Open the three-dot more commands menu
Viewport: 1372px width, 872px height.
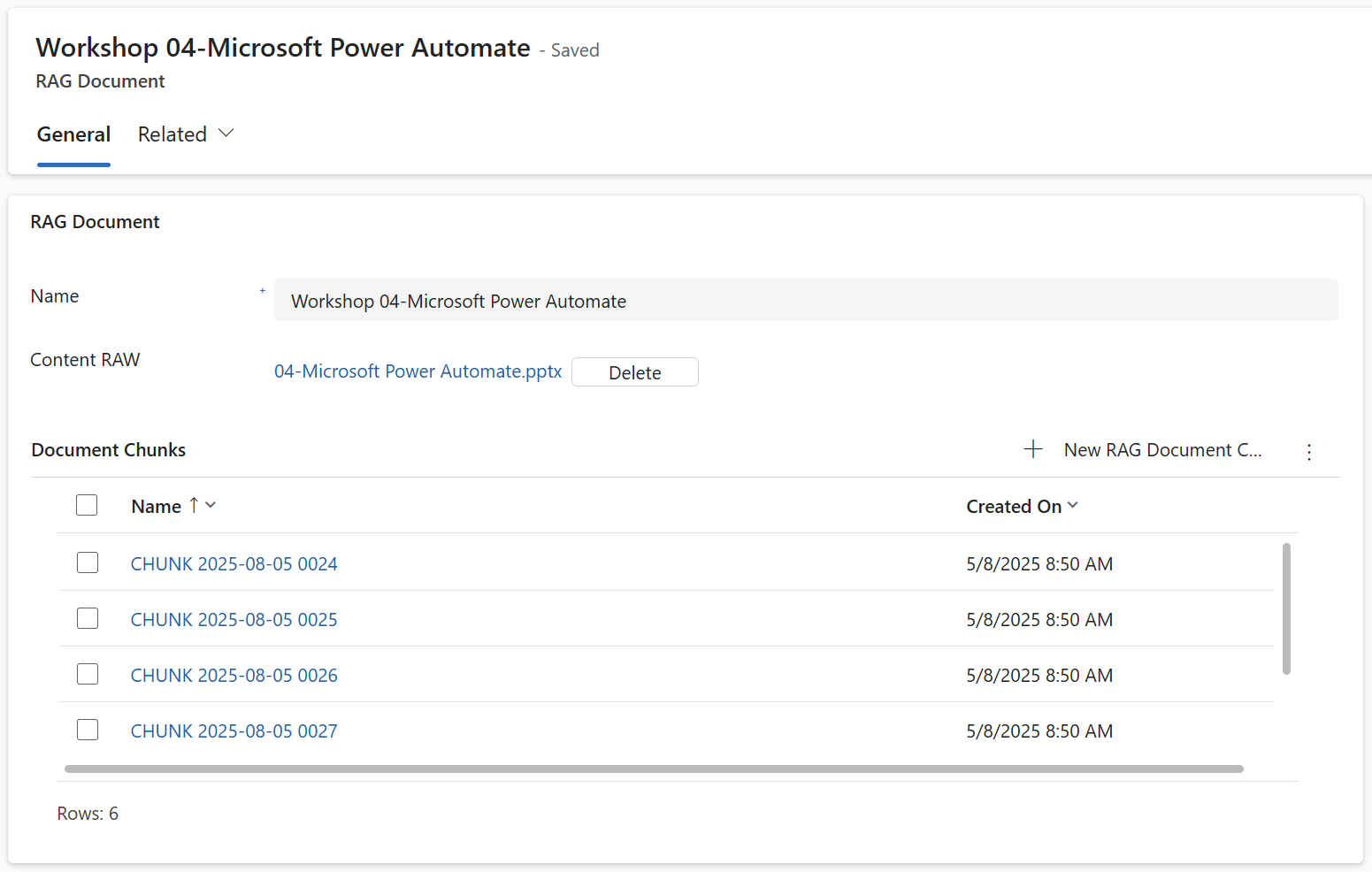tap(1309, 452)
